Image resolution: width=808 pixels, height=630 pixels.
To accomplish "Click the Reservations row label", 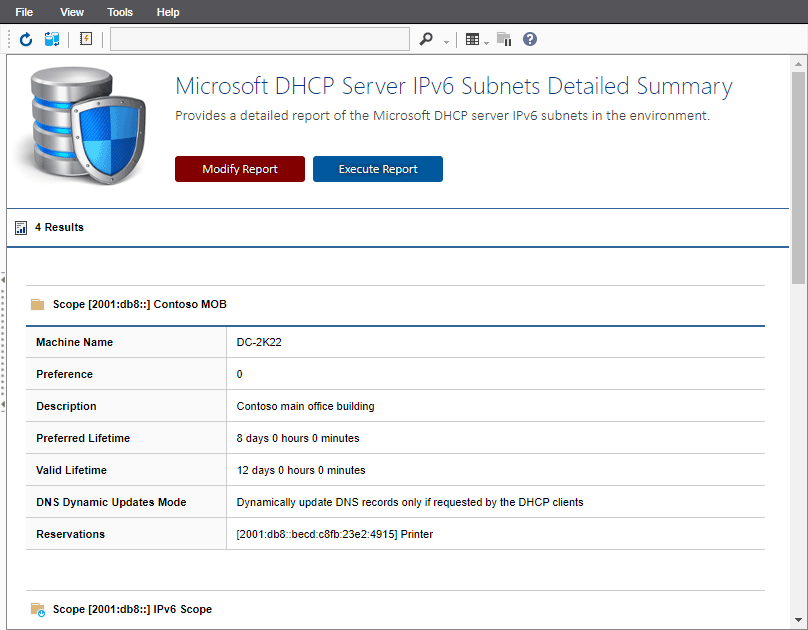I will click(x=70, y=534).
